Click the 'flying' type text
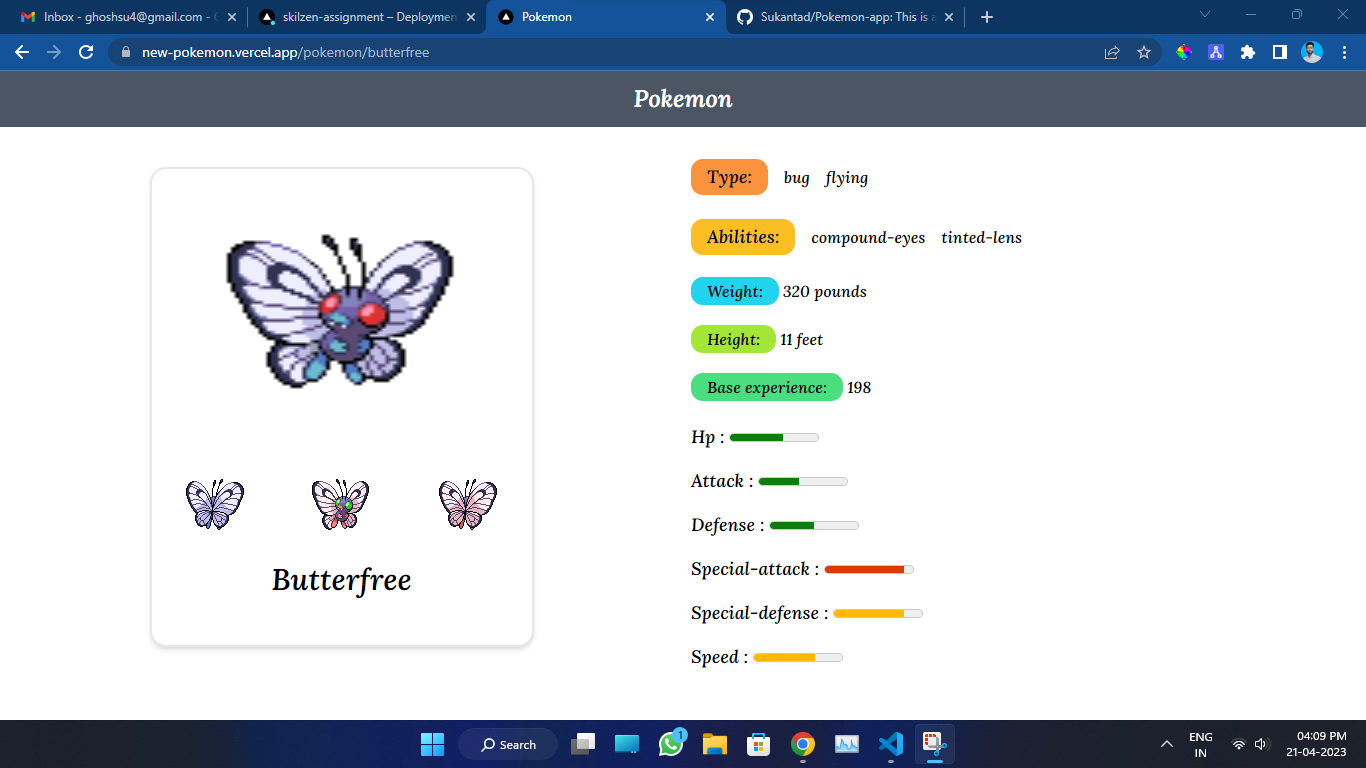Image resolution: width=1366 pixels, height=768 pixels. (x=847, y=178)
